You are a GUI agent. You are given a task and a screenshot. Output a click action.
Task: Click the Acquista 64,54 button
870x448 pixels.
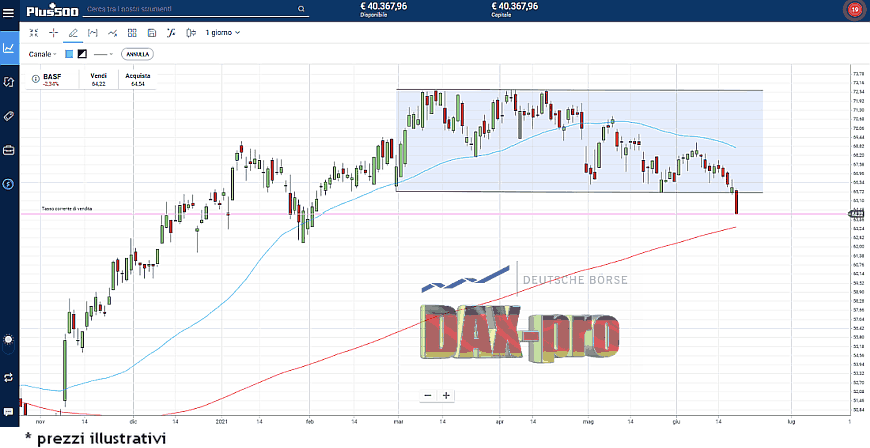(138, 79)
